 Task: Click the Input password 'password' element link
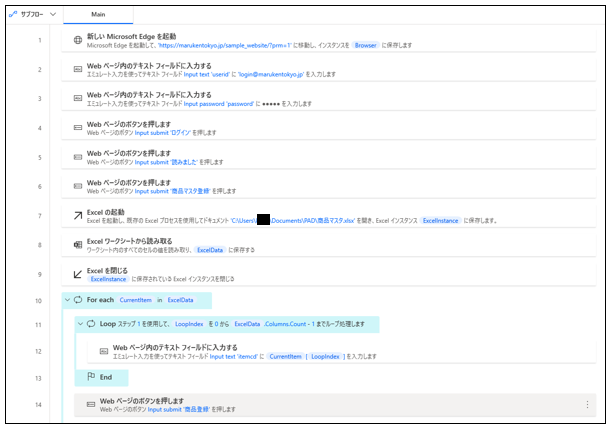219,104
